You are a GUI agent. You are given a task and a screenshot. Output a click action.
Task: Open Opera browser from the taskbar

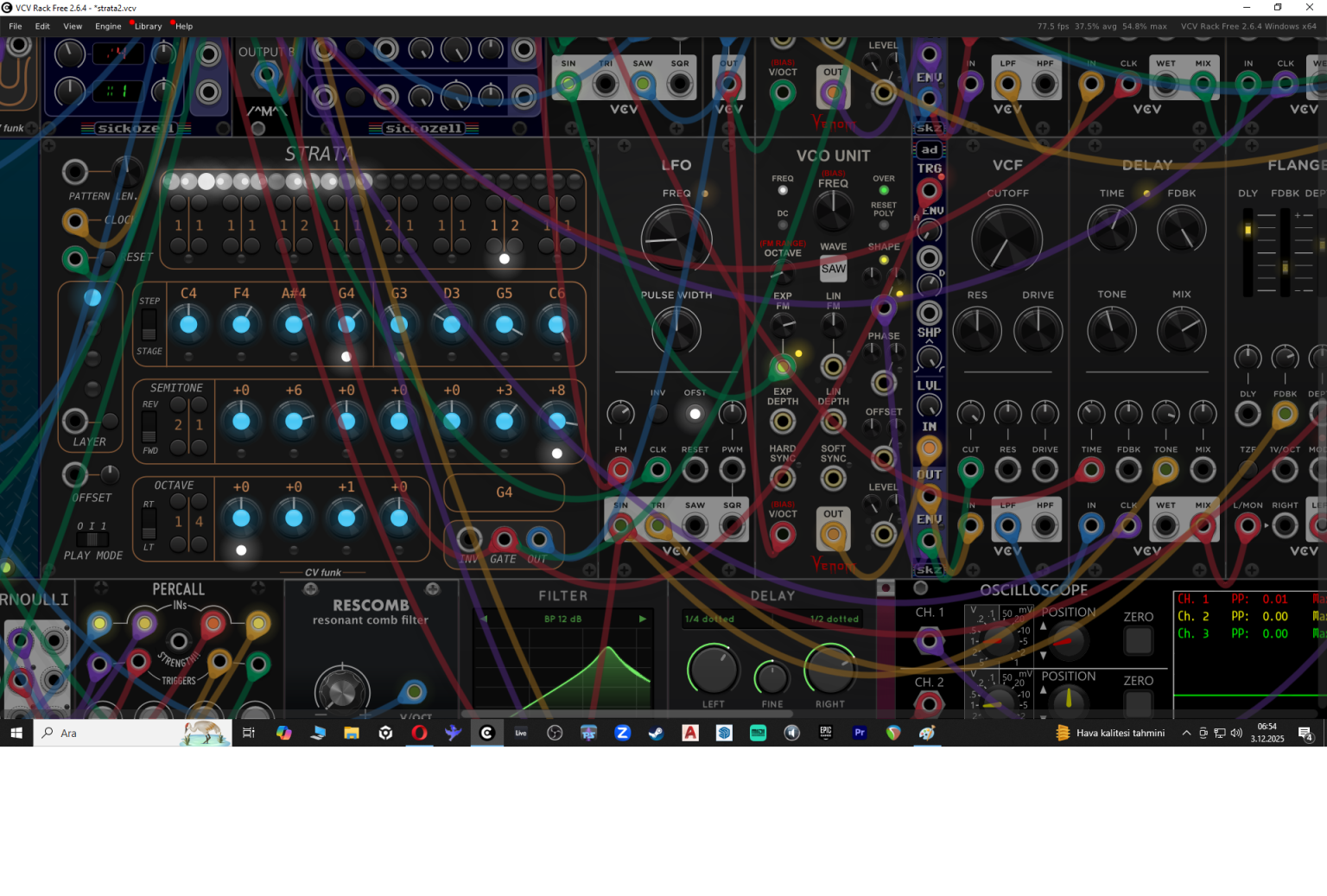click(419, 733)
